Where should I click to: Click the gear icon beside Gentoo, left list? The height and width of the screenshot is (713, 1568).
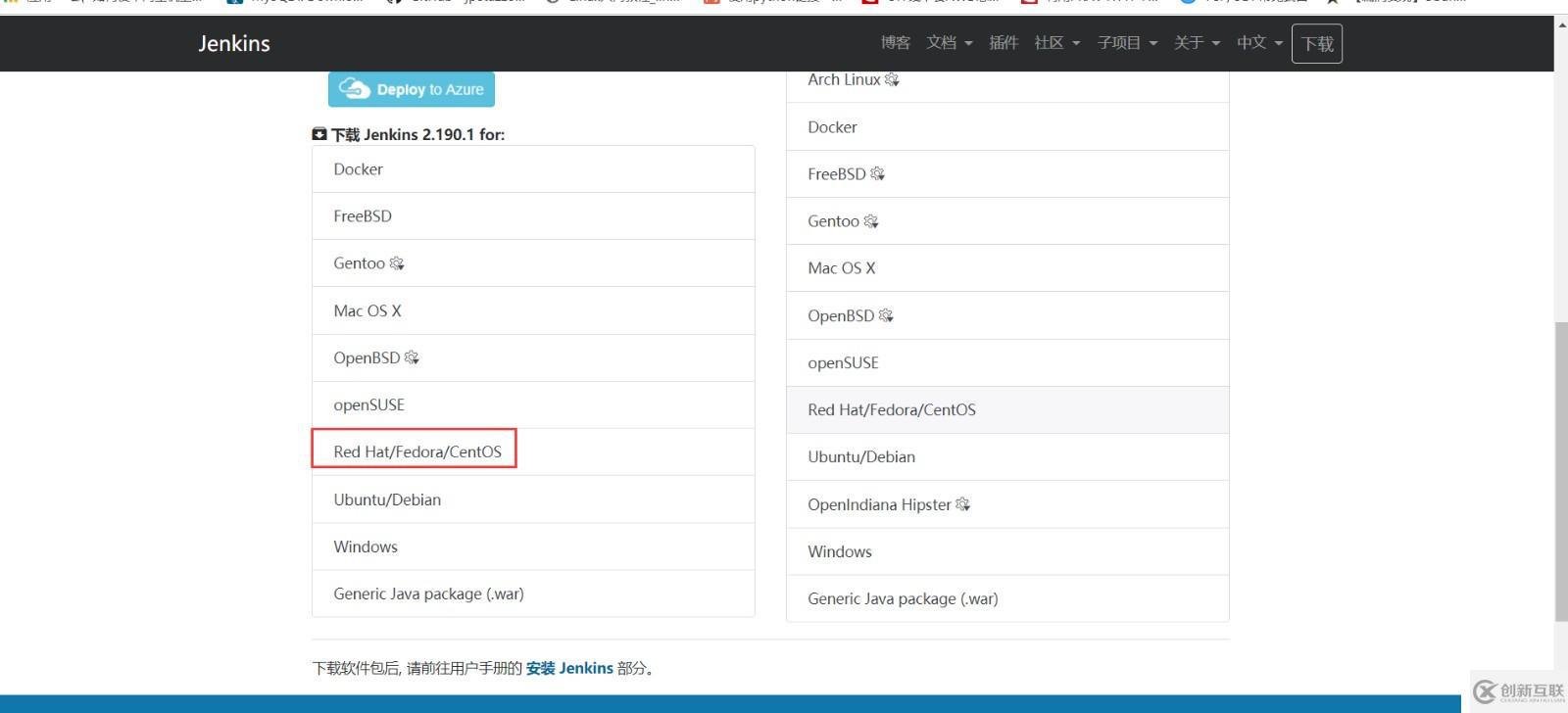(397, 263)
